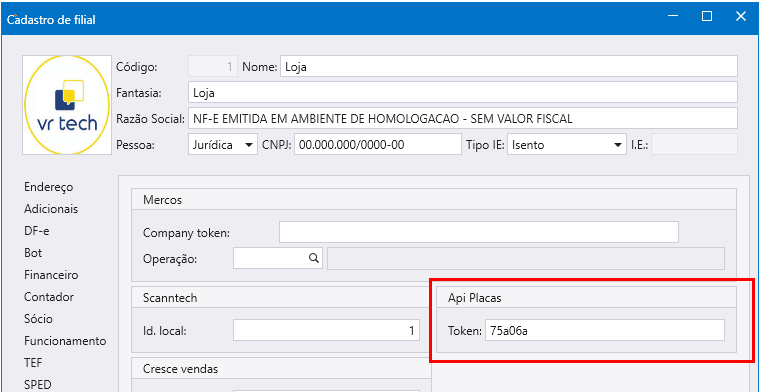
Task: Open the TEF section
Action: coord(34,363)
